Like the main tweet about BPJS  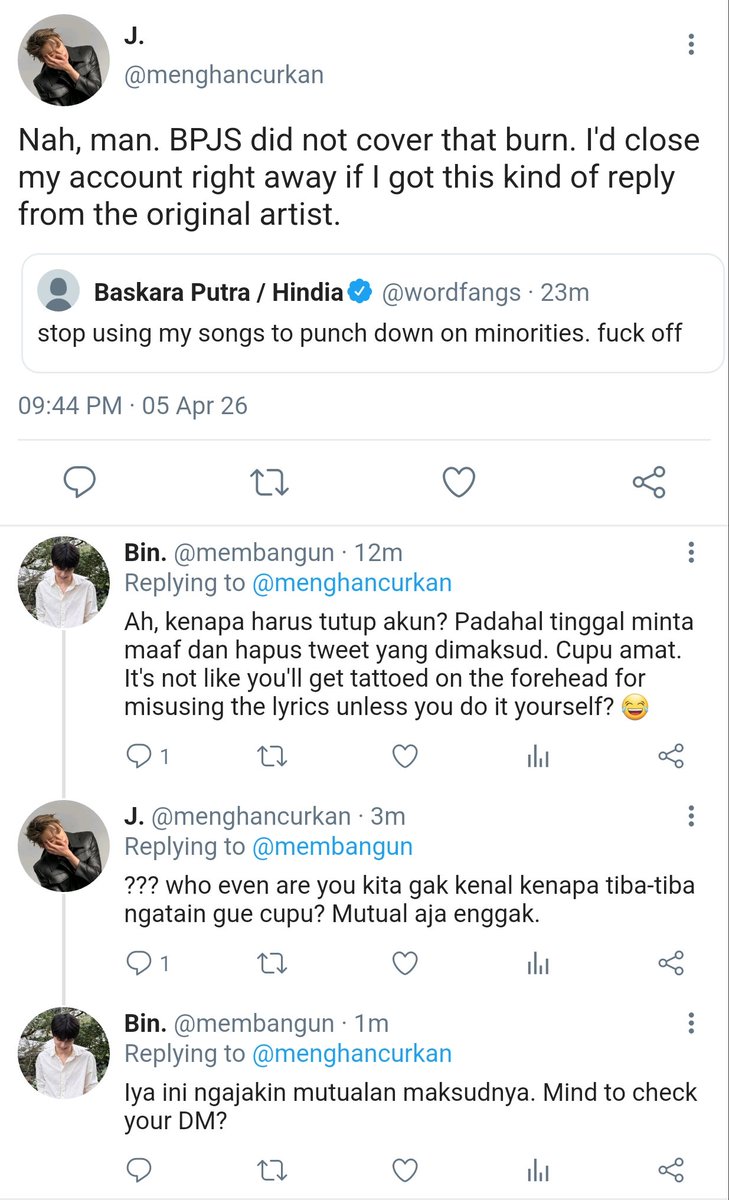[x=458, y=484]
